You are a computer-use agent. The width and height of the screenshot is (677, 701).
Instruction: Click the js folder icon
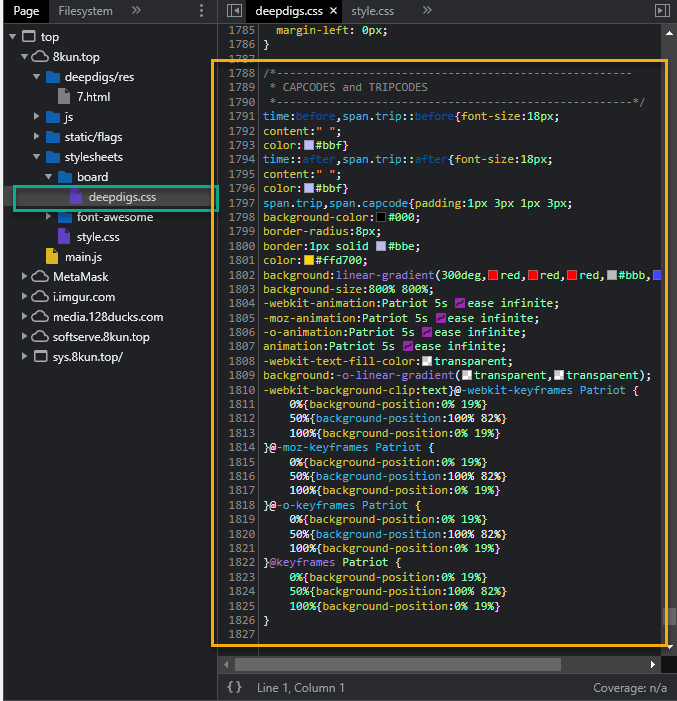tap(53, 117)
